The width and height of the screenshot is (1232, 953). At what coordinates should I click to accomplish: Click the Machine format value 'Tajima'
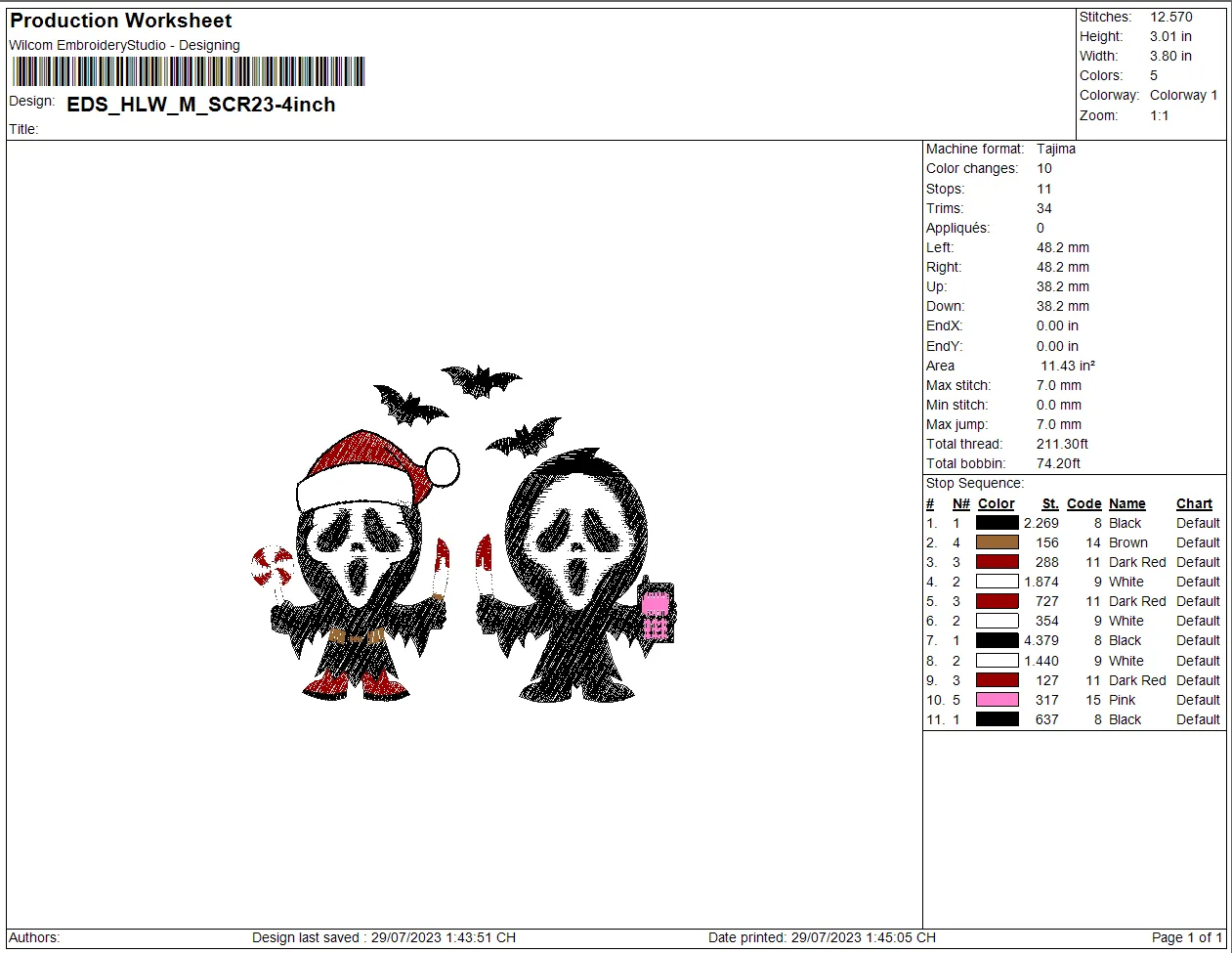(1056, 149)
